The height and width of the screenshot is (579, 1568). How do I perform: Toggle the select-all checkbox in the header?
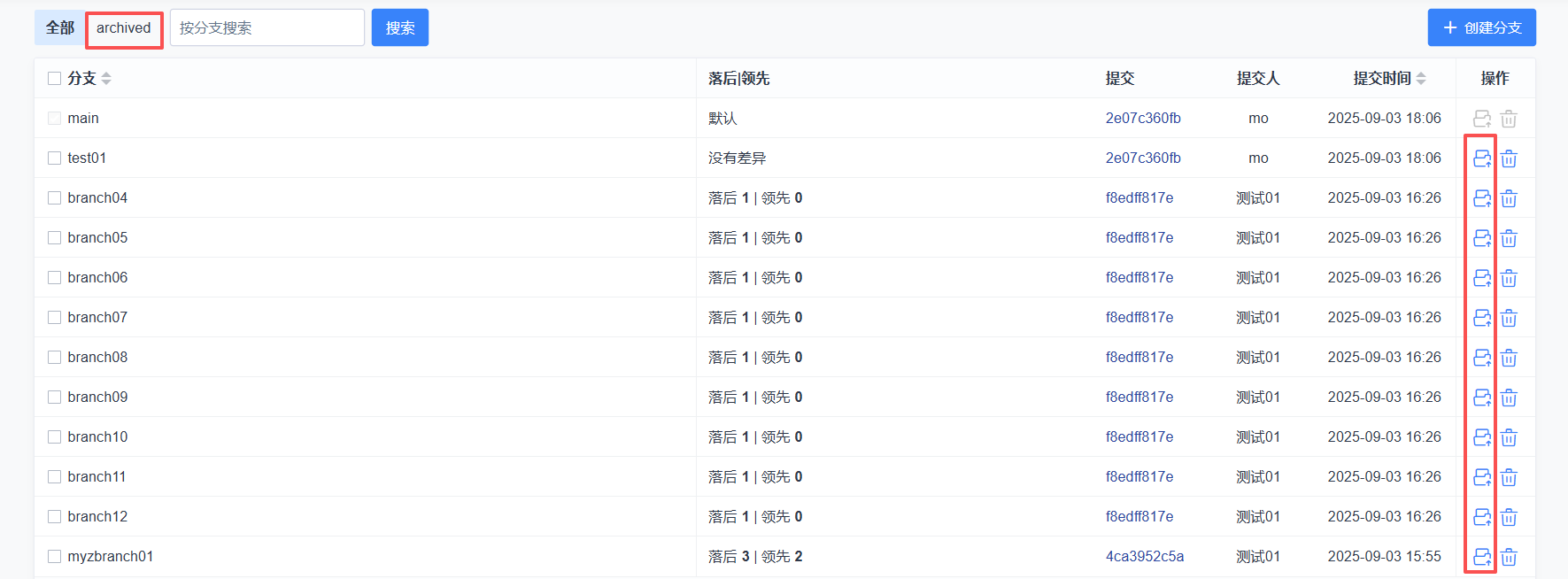[55, 79]
